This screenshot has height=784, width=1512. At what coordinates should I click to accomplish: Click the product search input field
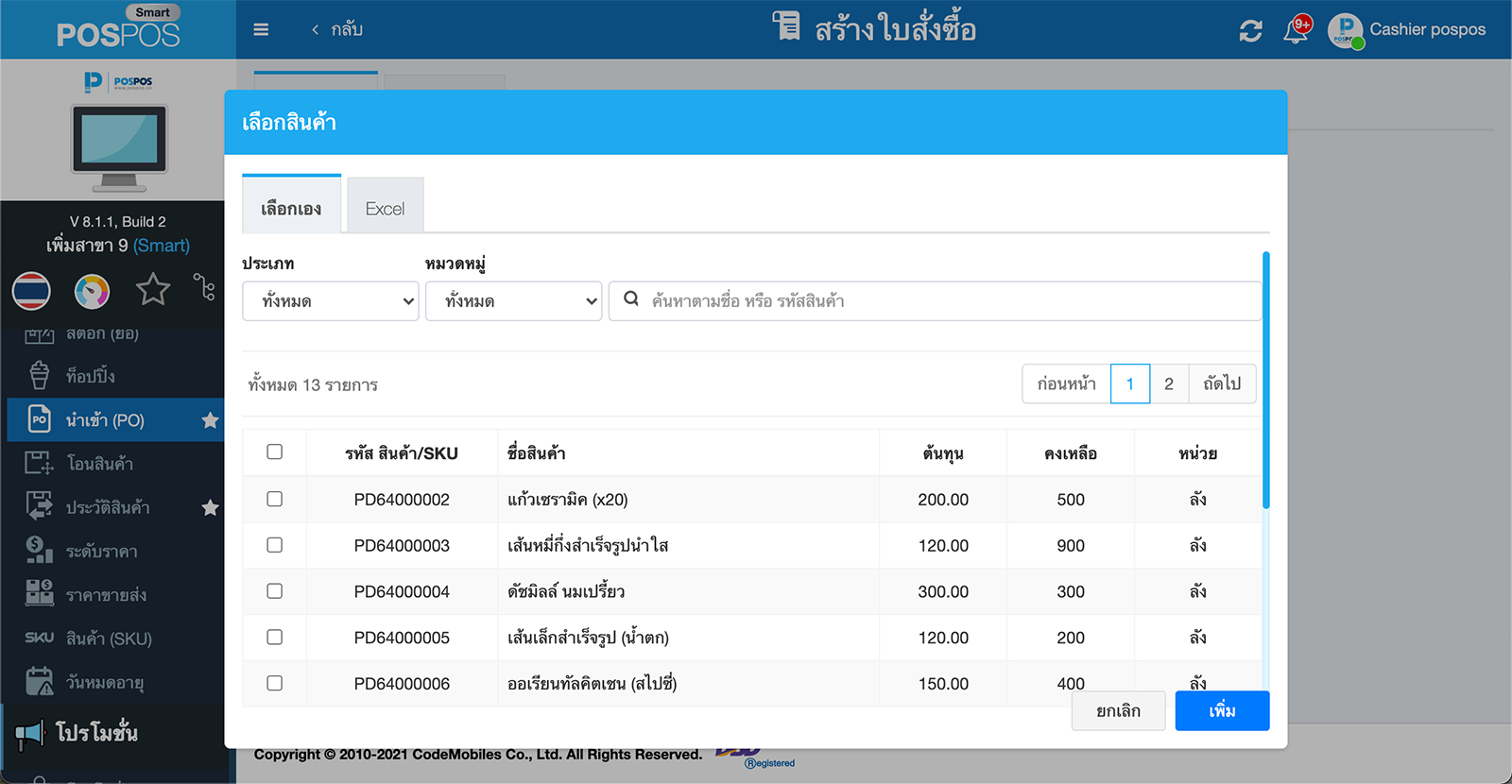point(945,301)
